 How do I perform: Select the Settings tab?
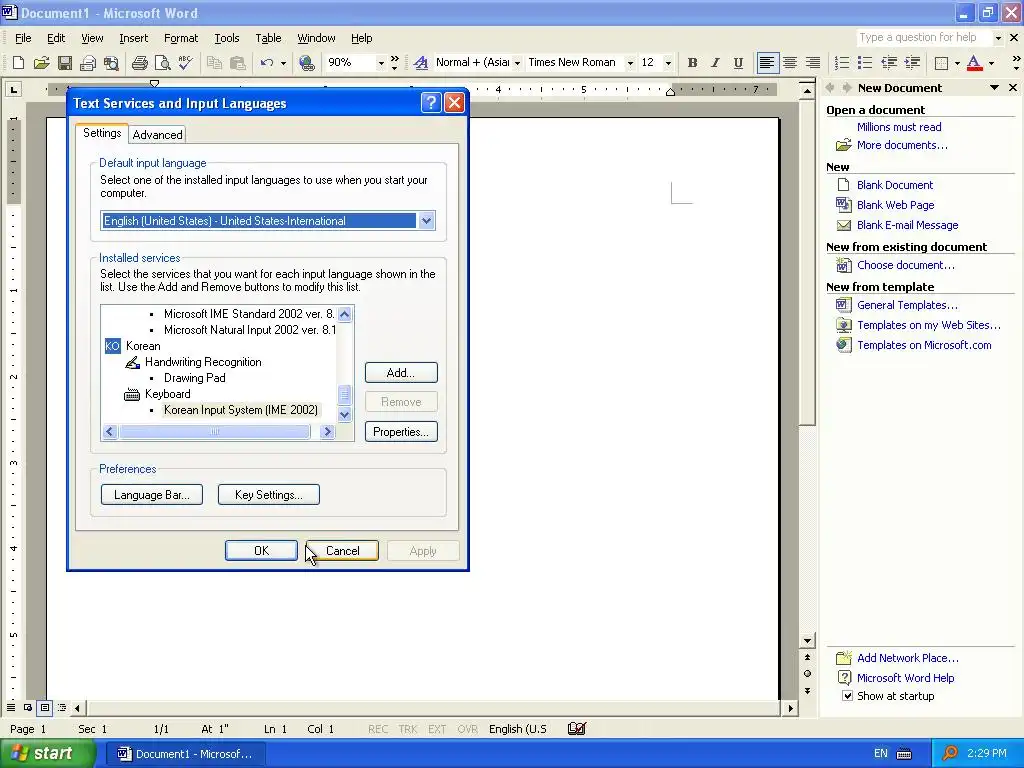point(102,133)
